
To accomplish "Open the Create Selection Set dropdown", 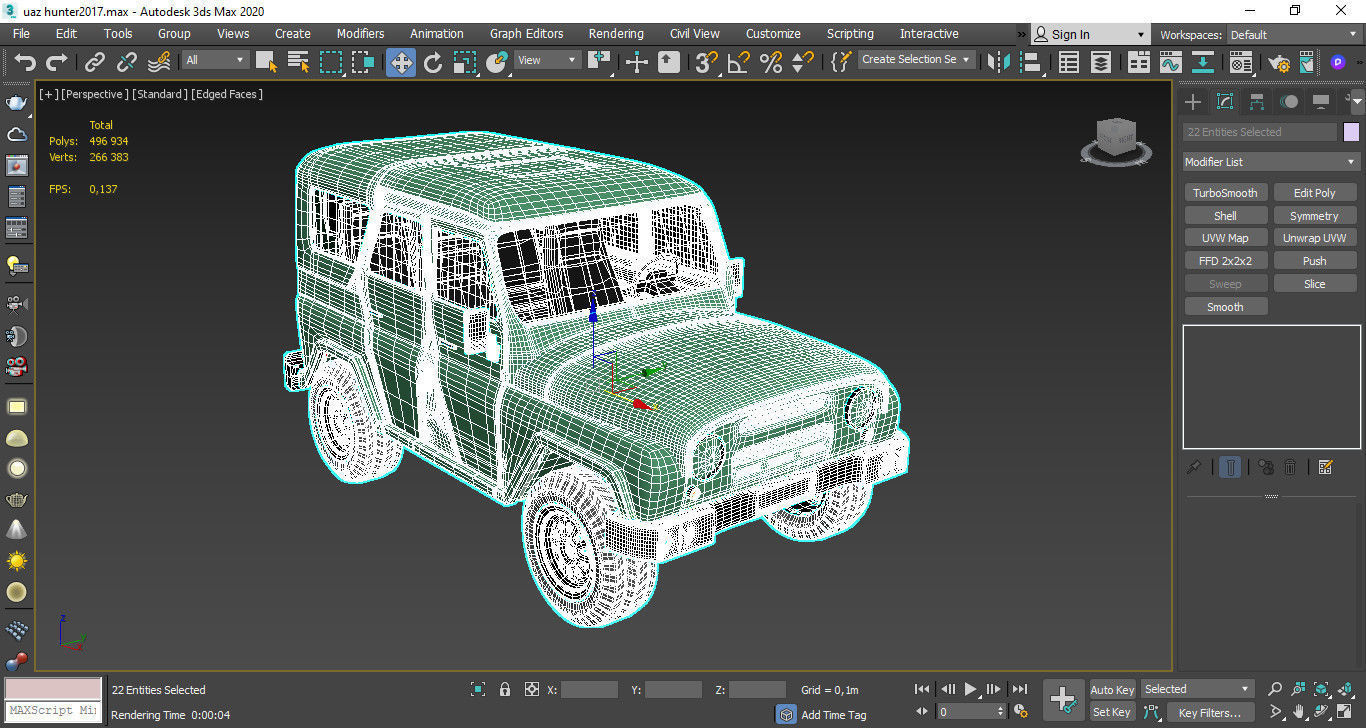I will click(x=917, y=60).
